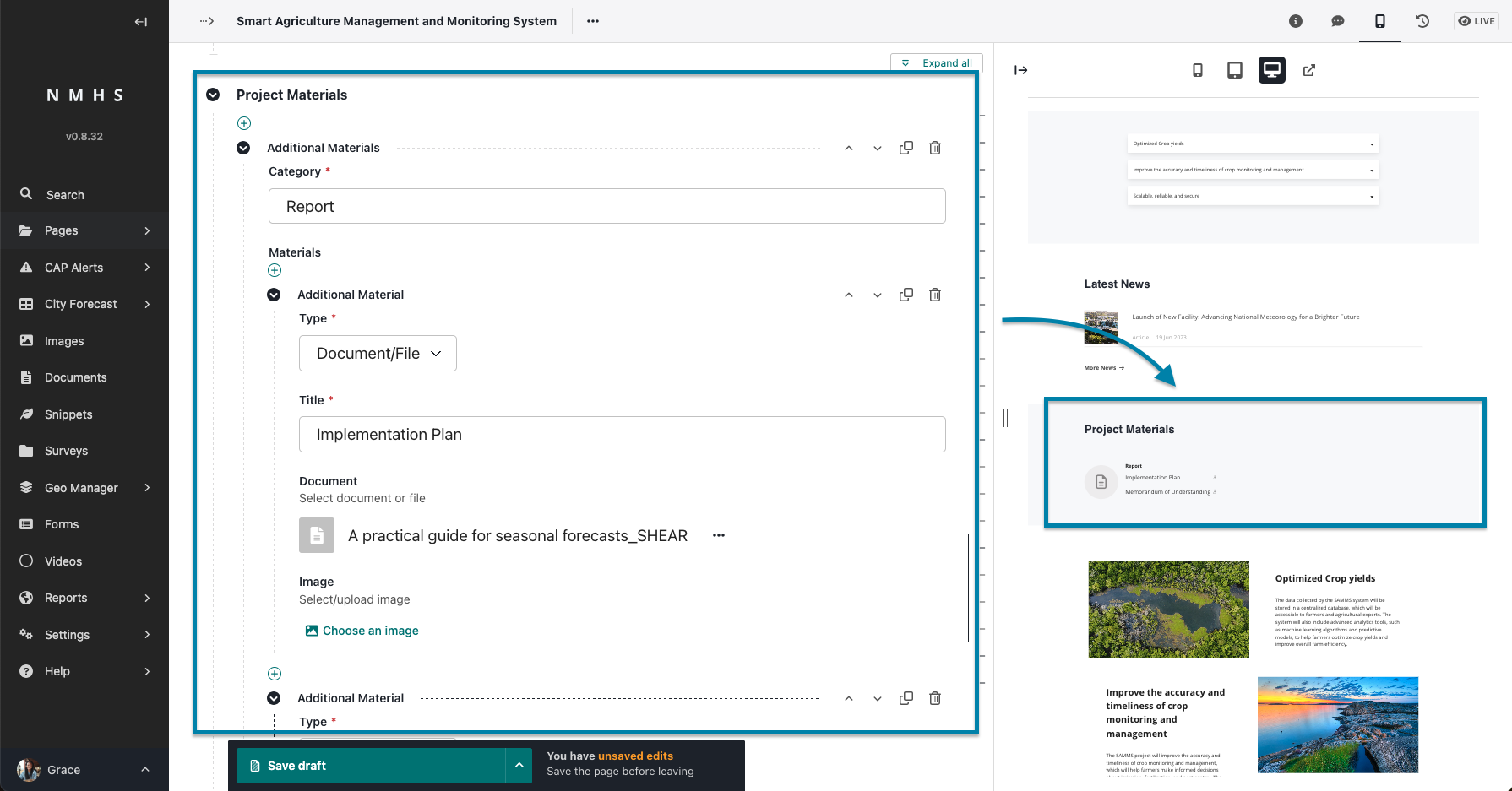Screen dimensions: 1512x791
Task: Click the Help question mark icon
Action: coord(26,671)
